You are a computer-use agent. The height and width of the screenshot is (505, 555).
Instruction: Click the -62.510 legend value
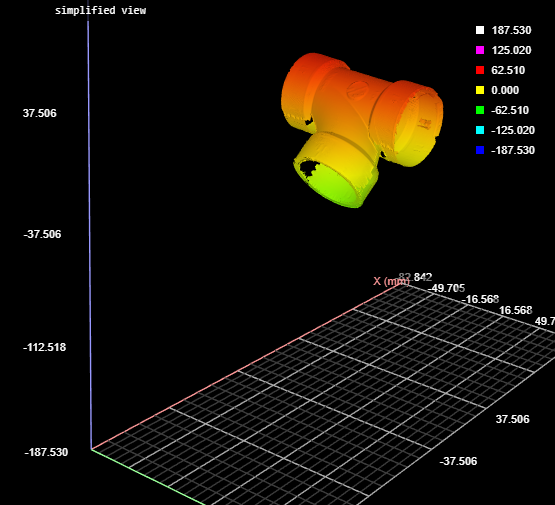coord(510,110)
